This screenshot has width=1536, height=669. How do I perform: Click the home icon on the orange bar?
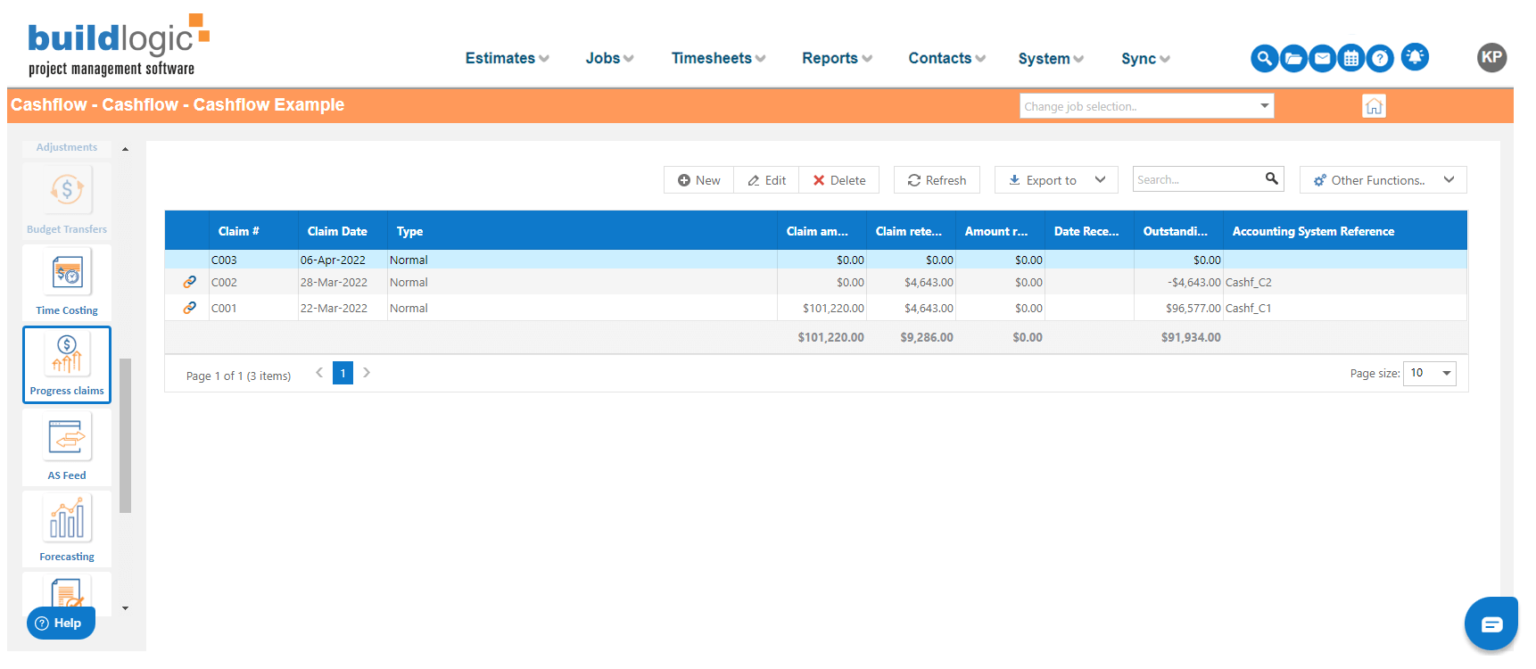pyautogui.click(x=1374, y=105)
